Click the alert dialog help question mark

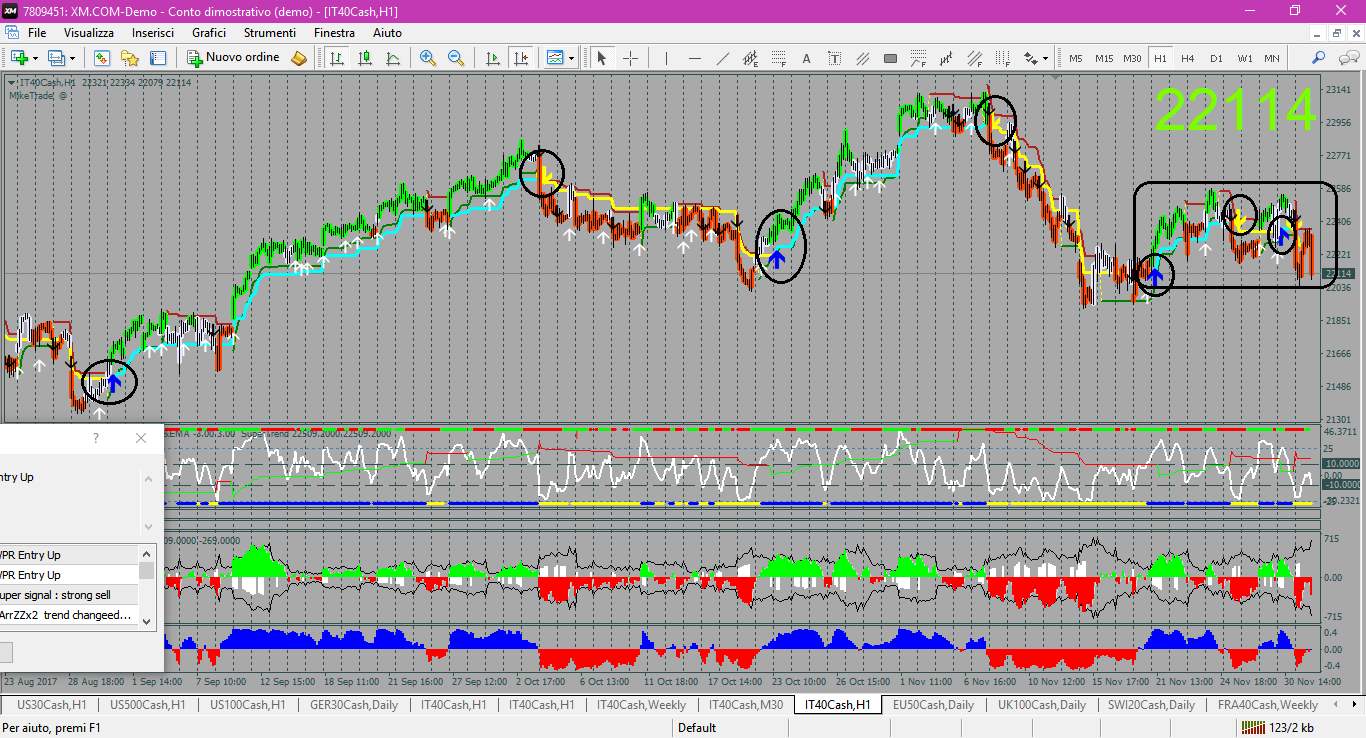click(x=96, y=438)
